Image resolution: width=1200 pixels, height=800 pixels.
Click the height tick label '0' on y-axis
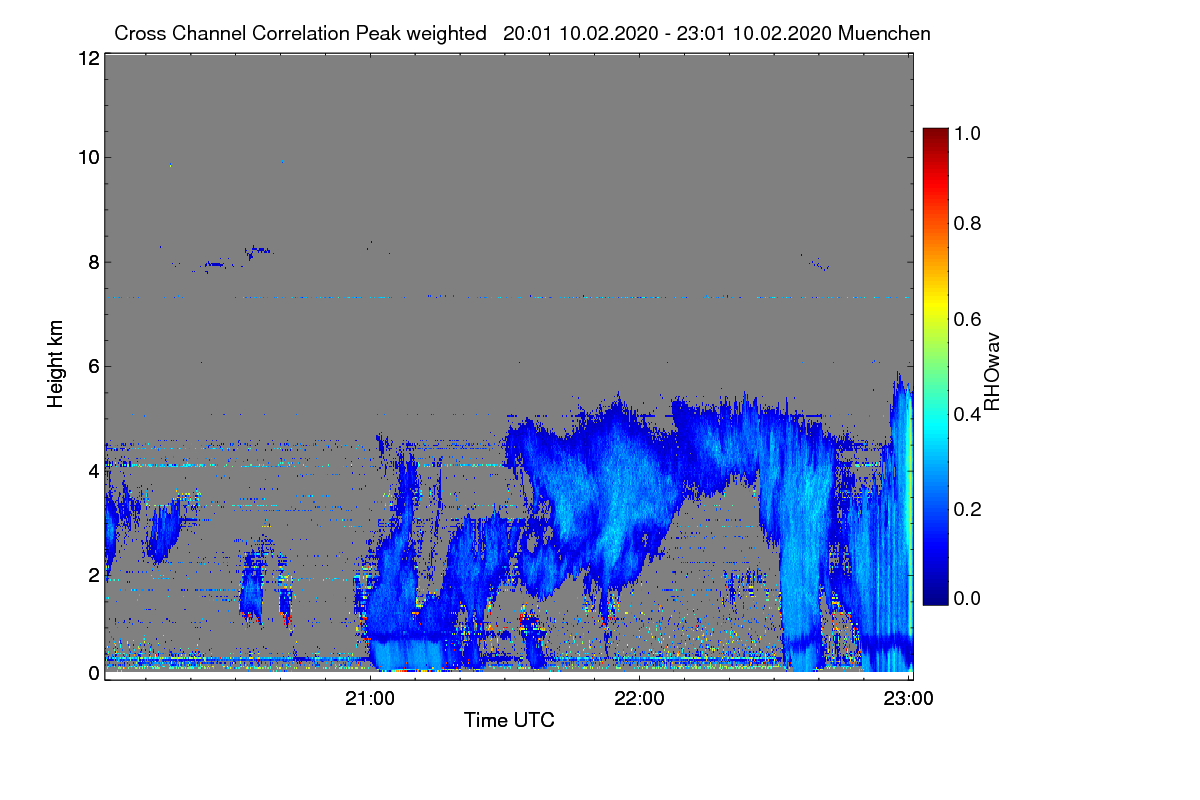[93, 673]
